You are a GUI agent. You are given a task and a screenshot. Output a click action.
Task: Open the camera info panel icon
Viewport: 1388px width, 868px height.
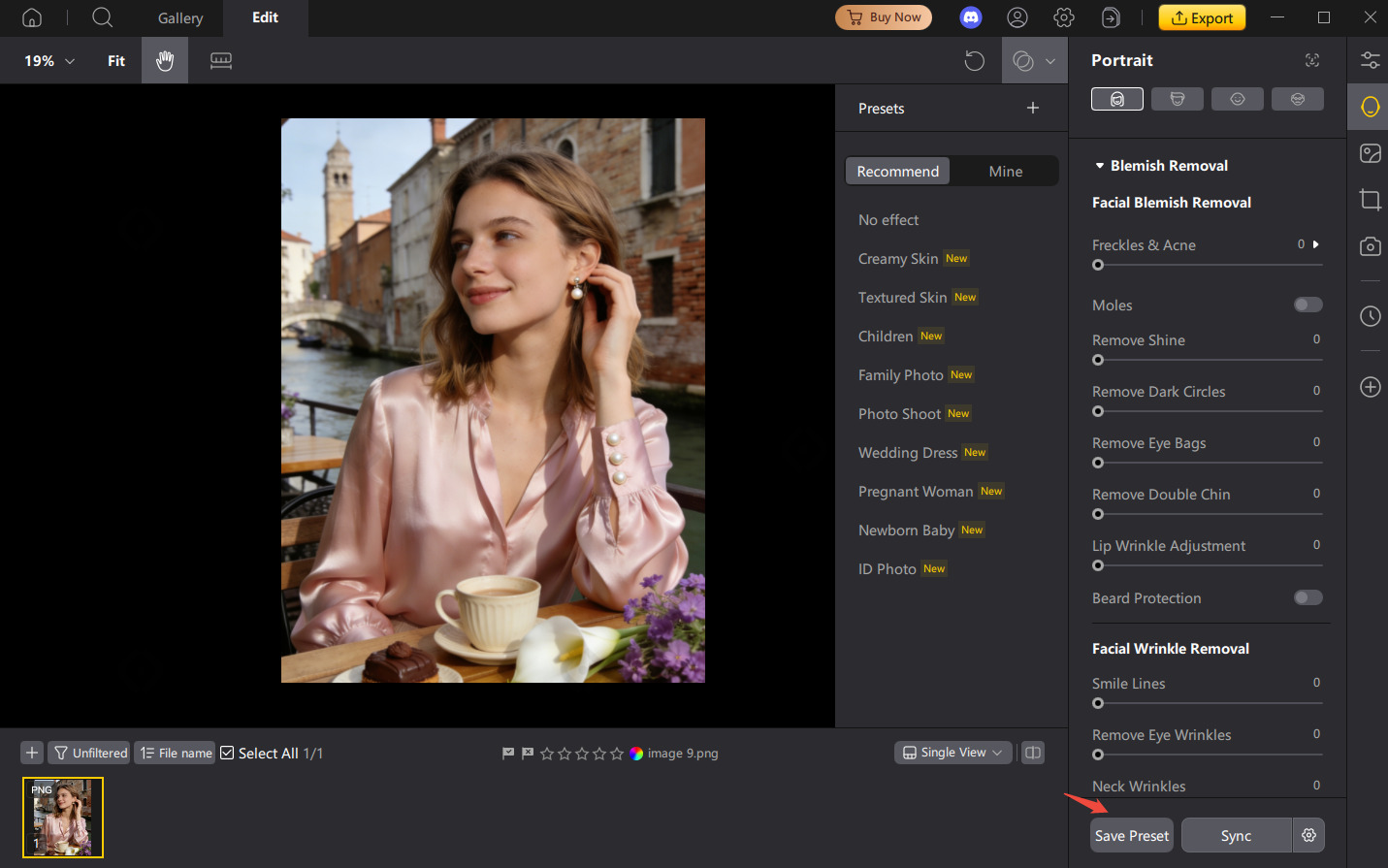1370,246
